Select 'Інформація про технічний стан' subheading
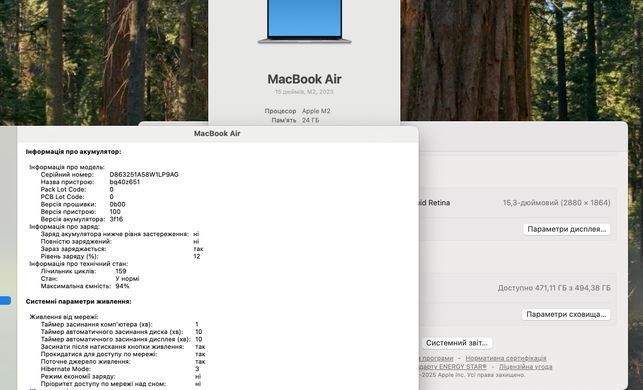The image size is (643, 390). pyautogui.click(x=79, y=264)
